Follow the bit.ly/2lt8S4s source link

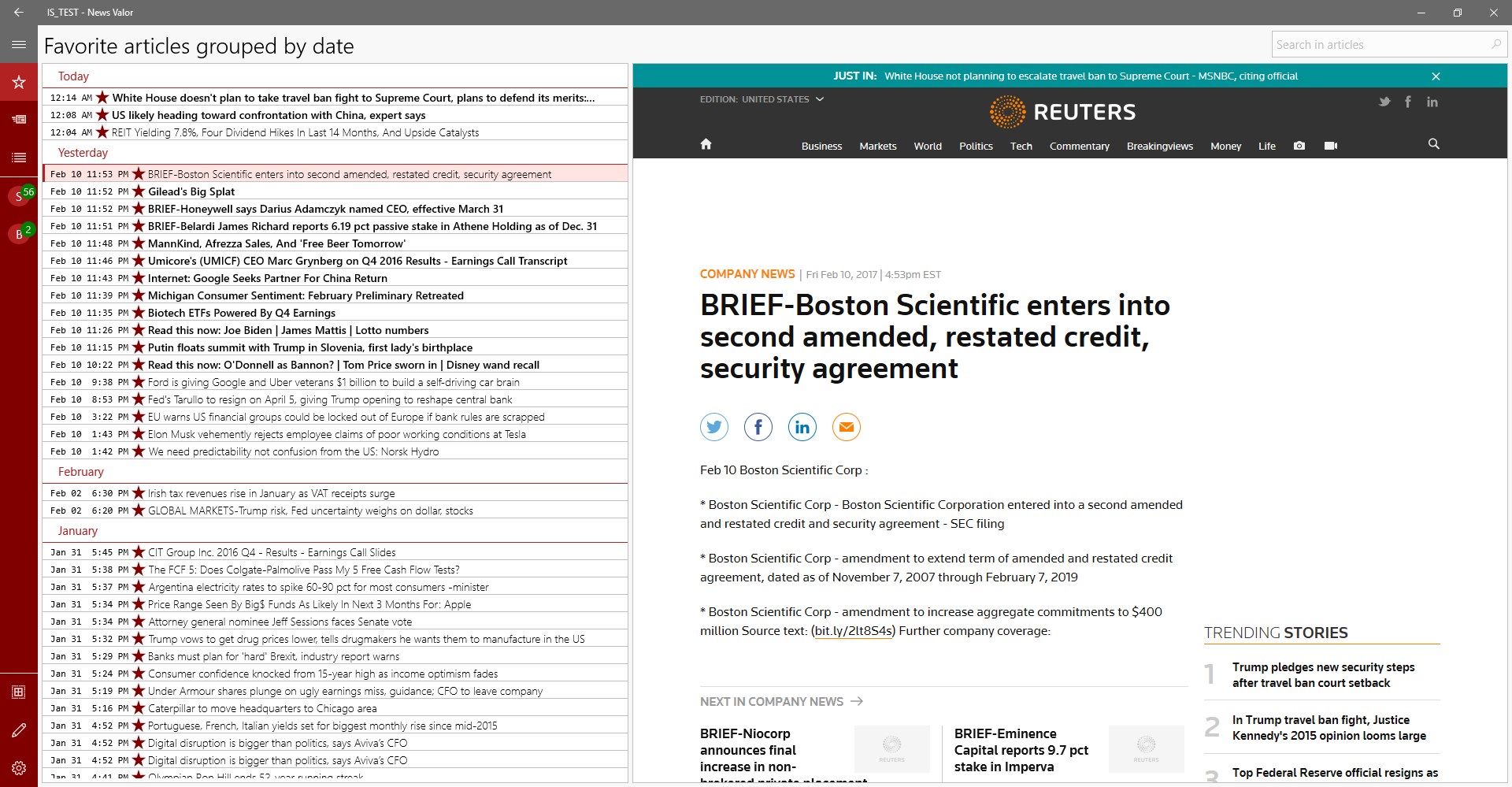pos(853,631)
